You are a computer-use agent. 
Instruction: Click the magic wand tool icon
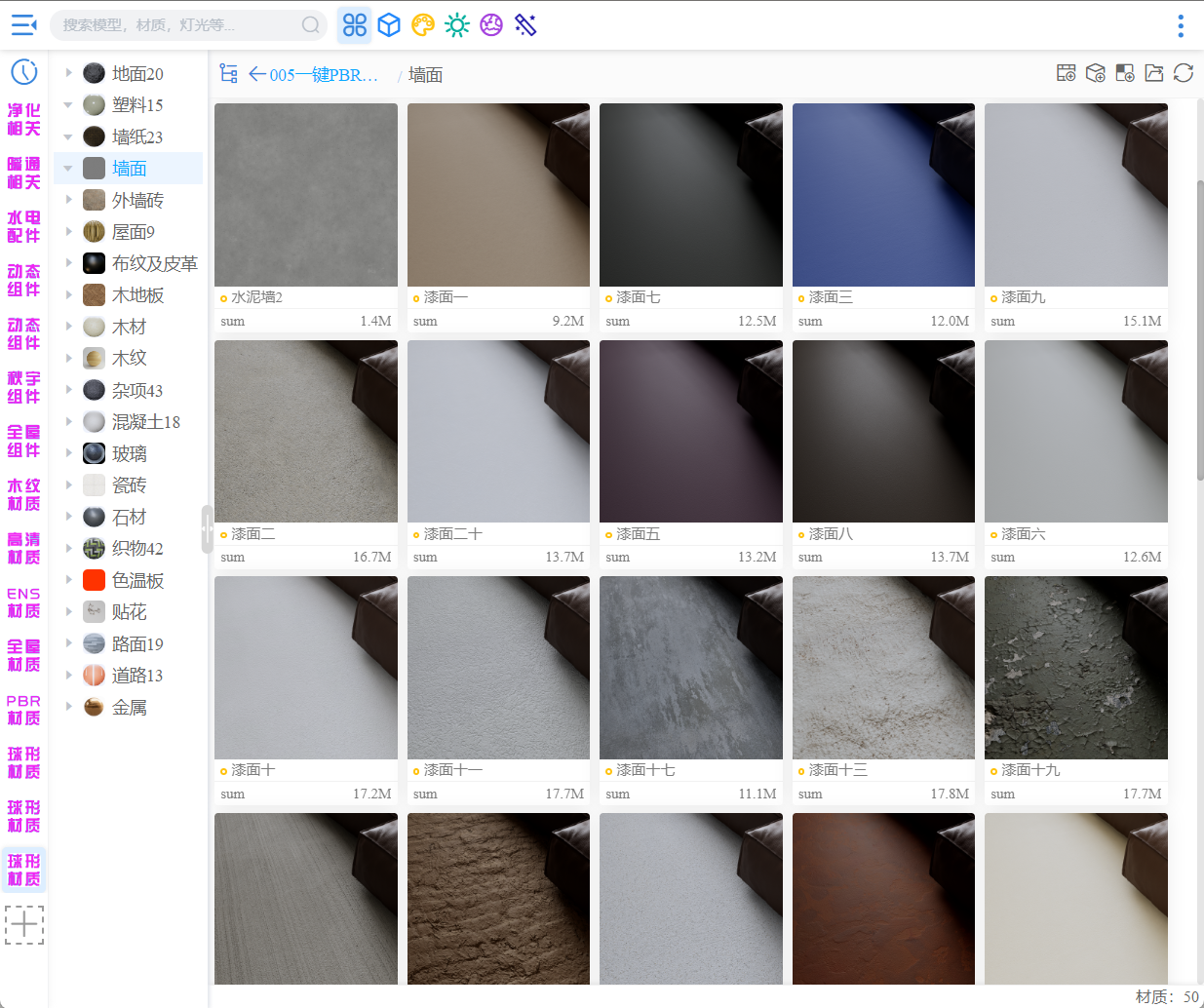coord(525,25)
